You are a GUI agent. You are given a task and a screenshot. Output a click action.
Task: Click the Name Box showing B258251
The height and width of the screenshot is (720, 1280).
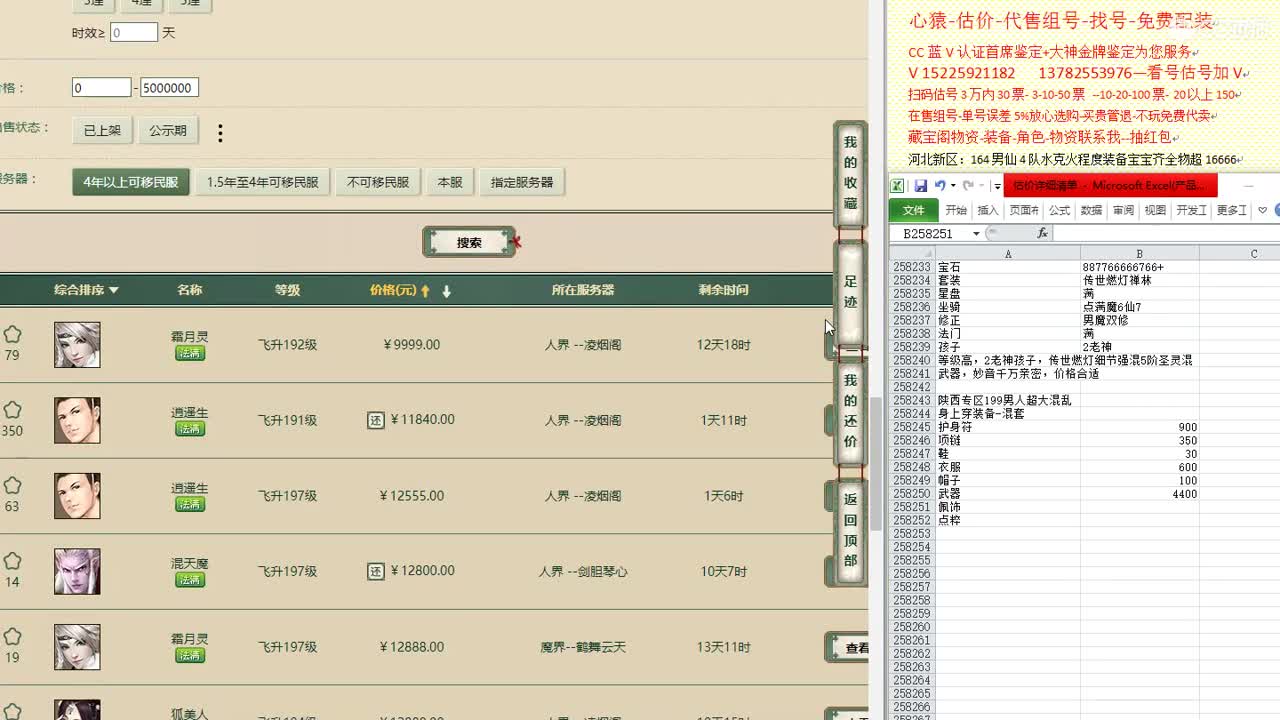coord(929,233)
